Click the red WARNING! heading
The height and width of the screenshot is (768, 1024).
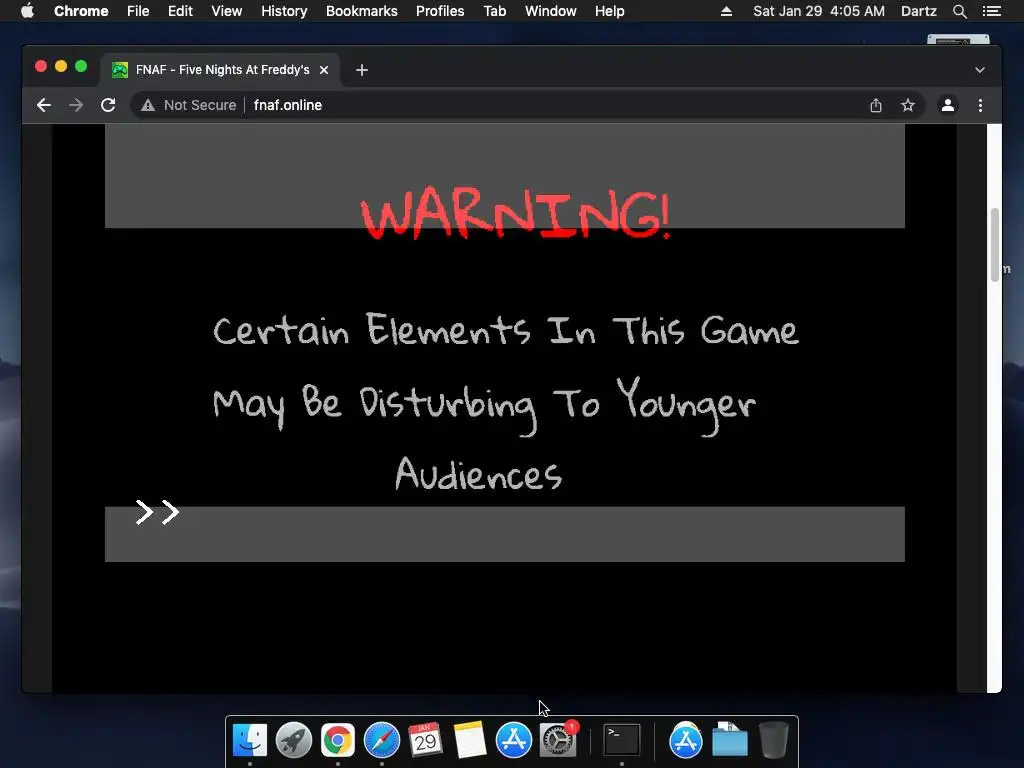pos(516,214)
